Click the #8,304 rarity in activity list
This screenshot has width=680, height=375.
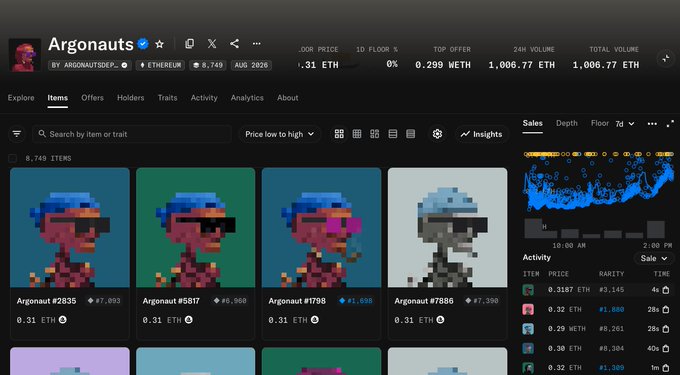(x=611, y=348)
